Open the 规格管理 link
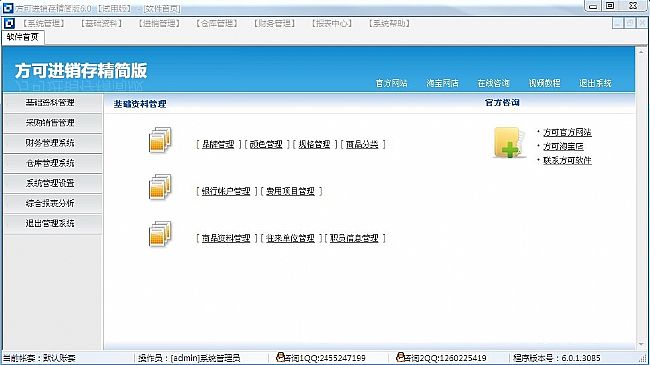650x365 pixels. coord(314,144)
